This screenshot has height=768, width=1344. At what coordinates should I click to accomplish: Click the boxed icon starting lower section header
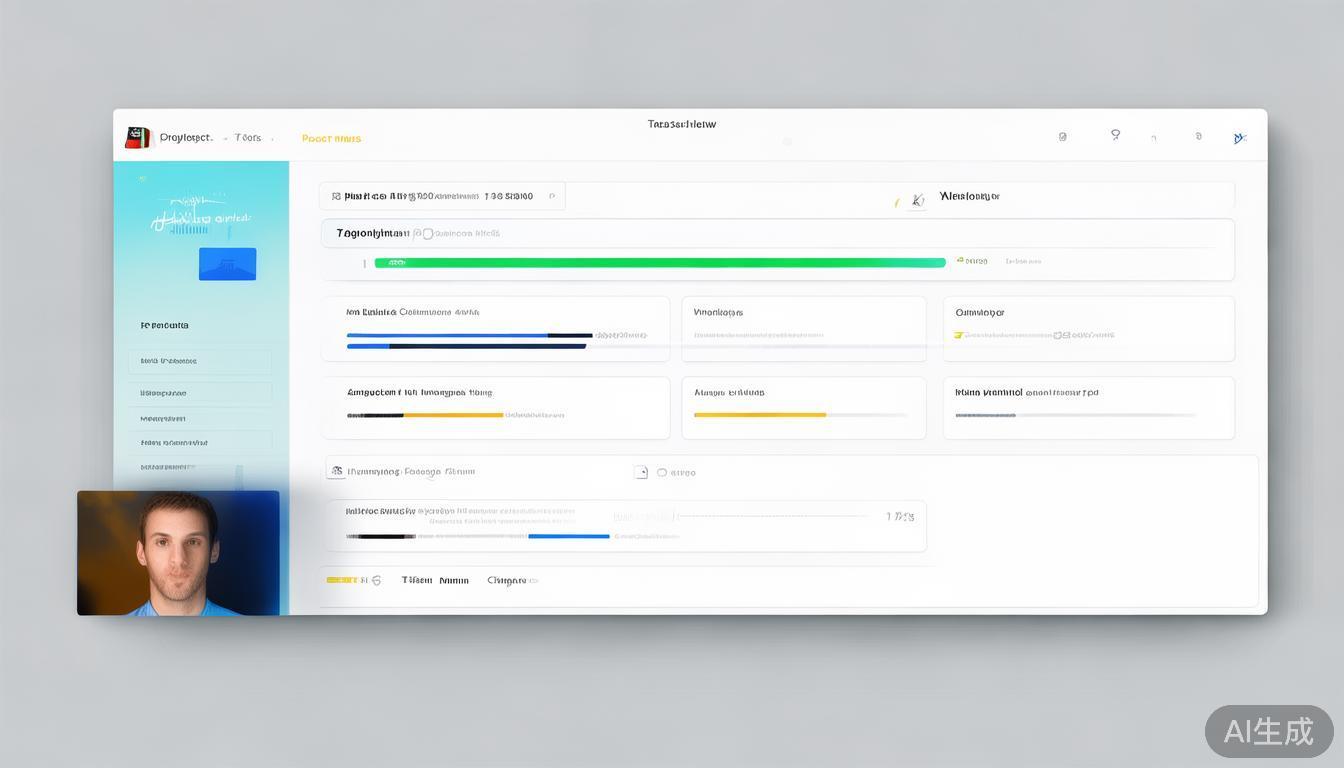(x=337, y=471)
